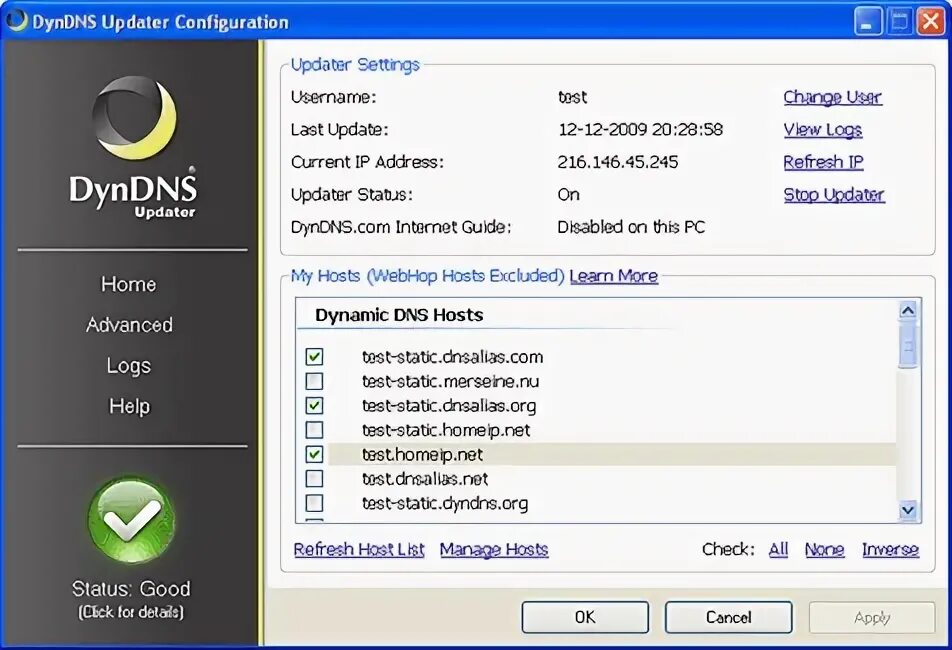Click Stop Updater link

coord(834,195)
